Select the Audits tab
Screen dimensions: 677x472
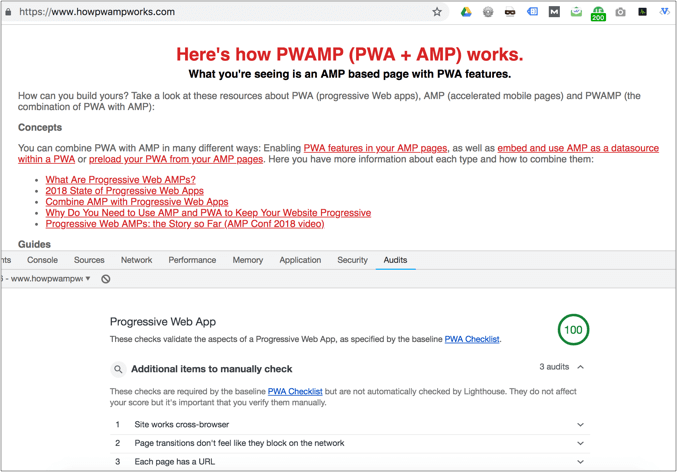395,260
